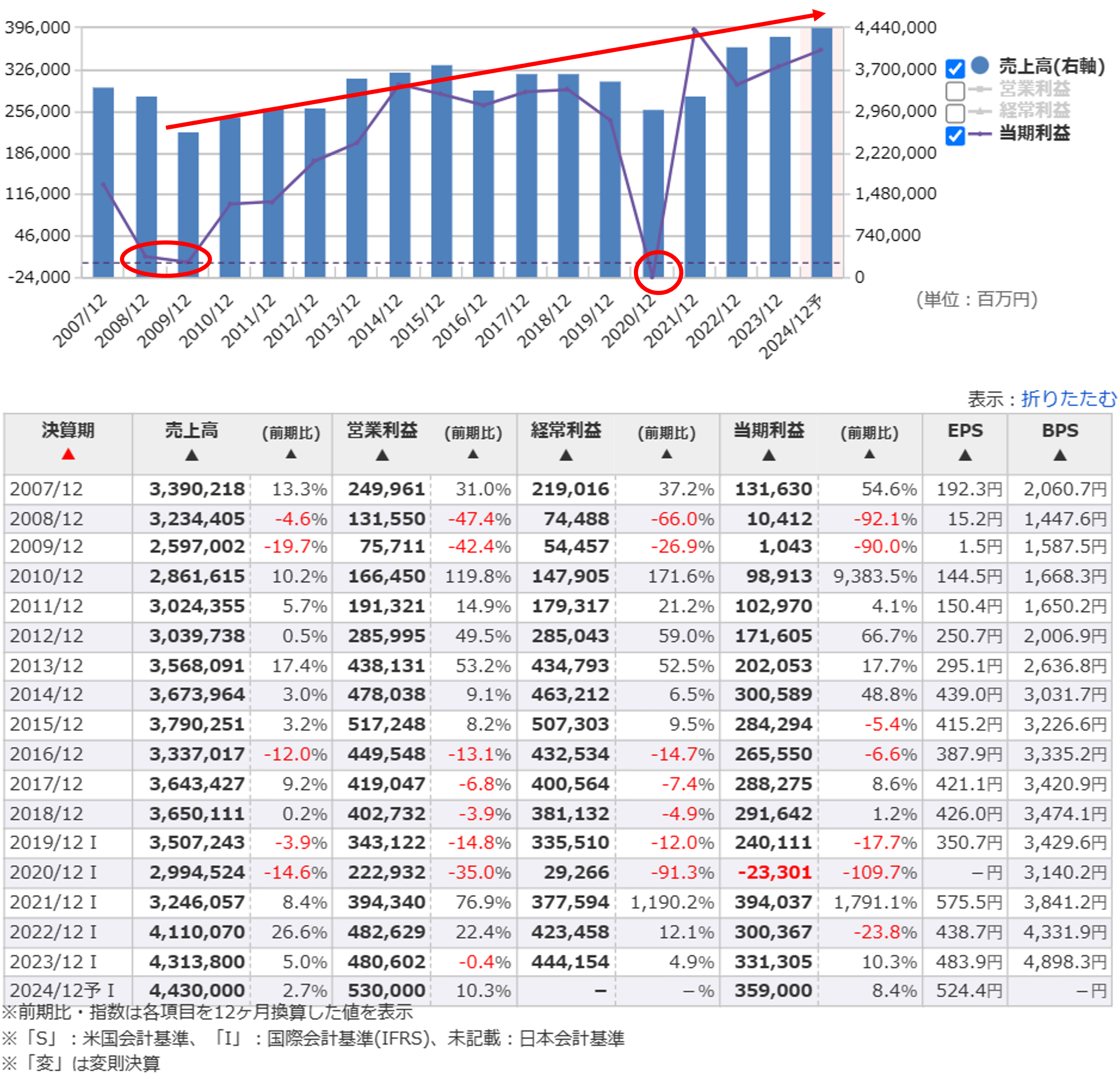This screenshot has width=1120, height=1075.
Task: Sort by 売上高 using its triangle arrow
Action: [x=191, y=455]
